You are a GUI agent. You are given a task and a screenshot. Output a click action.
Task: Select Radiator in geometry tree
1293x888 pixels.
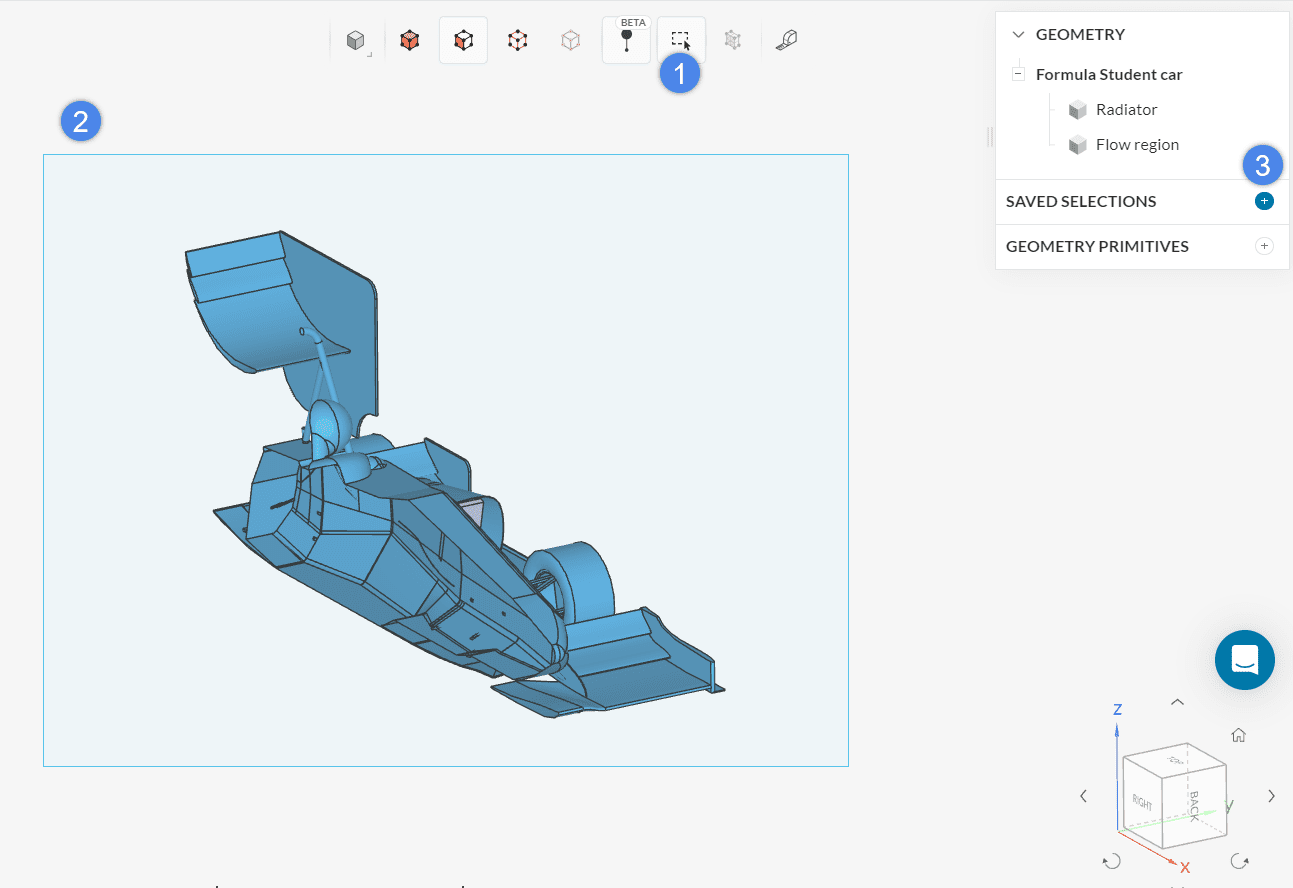tap(1126, 110)
